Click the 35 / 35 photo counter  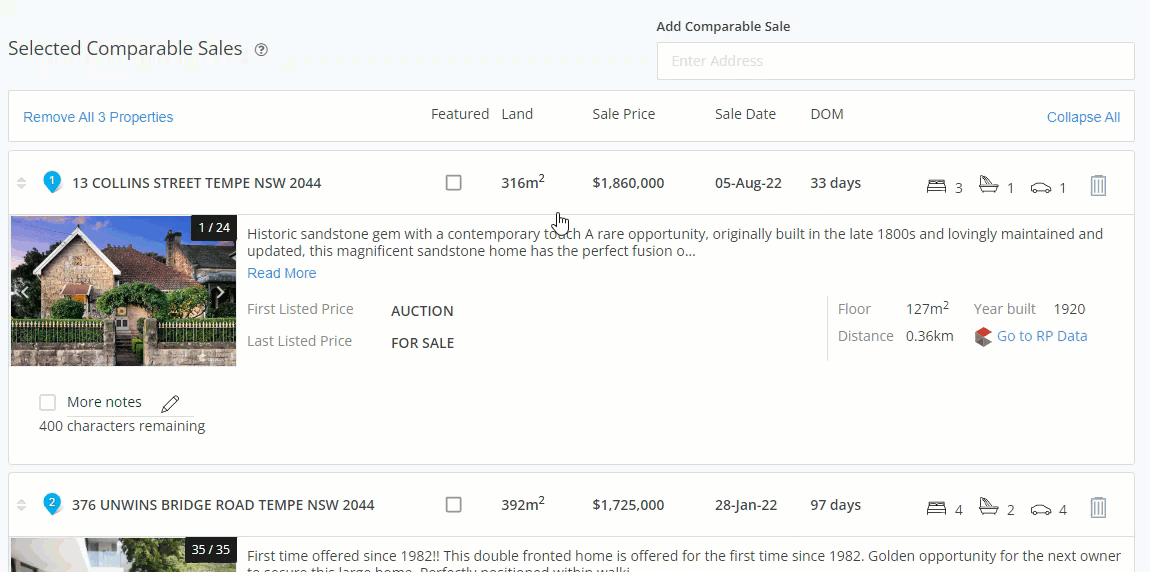pyautogui.click(x=210, y=550)
